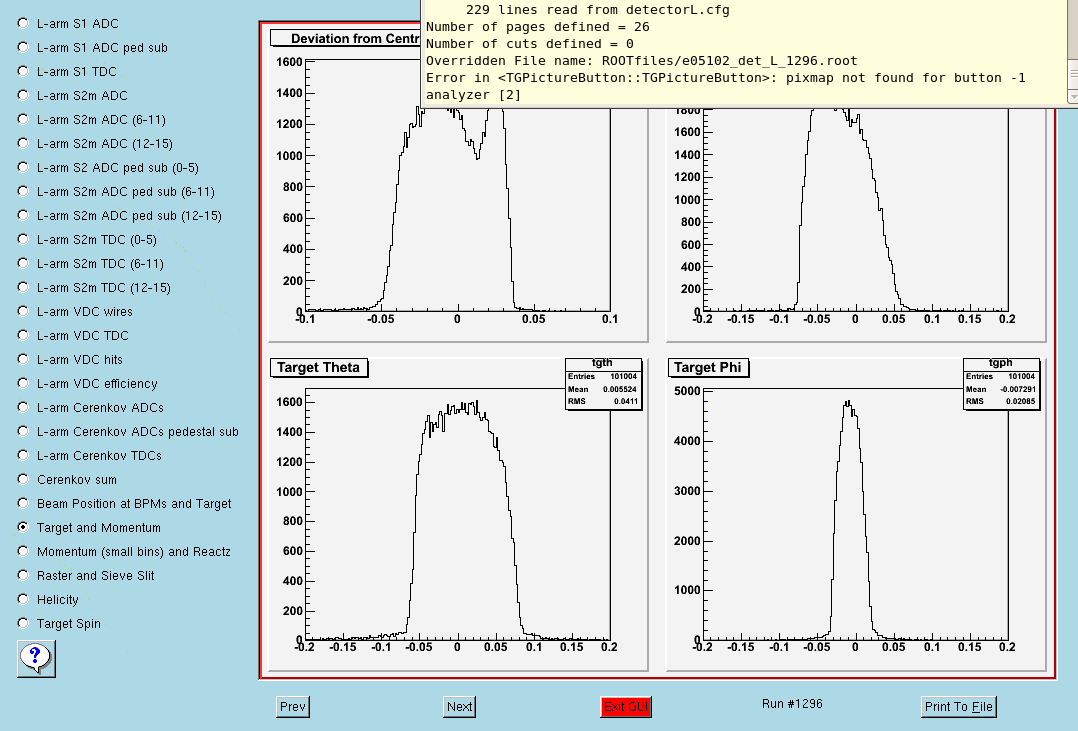Go to the previous page with Prev
This screenshot has height=731, width=1078.
(x=293, y=707)
